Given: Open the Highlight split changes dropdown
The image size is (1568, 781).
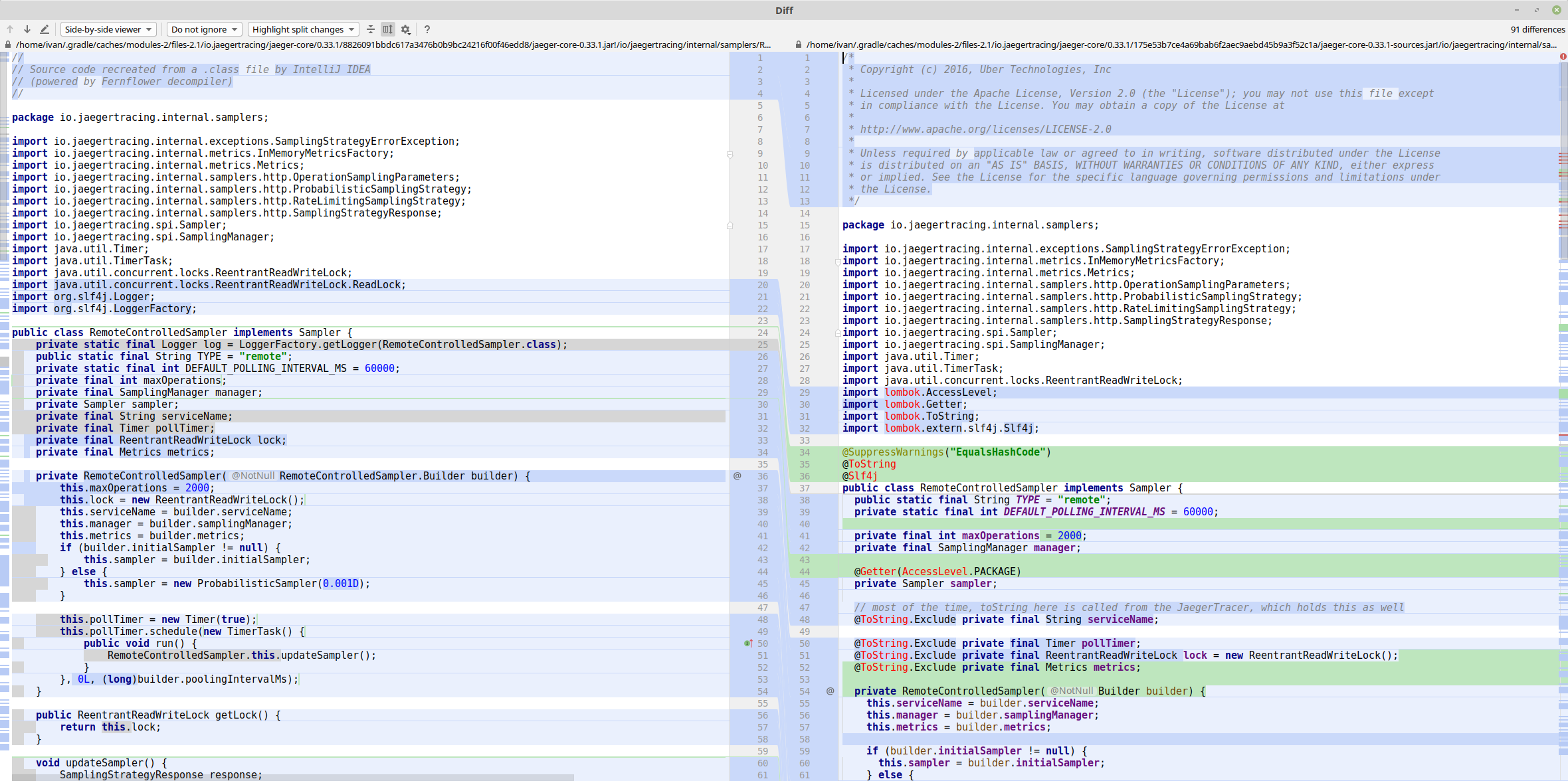Looking at the screenshot, I should [303, 29].
